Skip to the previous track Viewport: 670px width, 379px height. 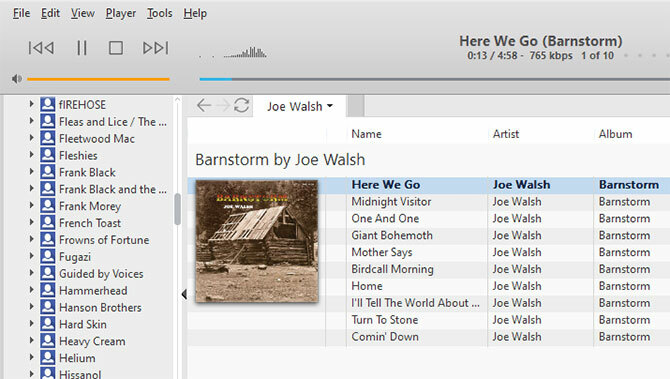click(x=41, y=47)
